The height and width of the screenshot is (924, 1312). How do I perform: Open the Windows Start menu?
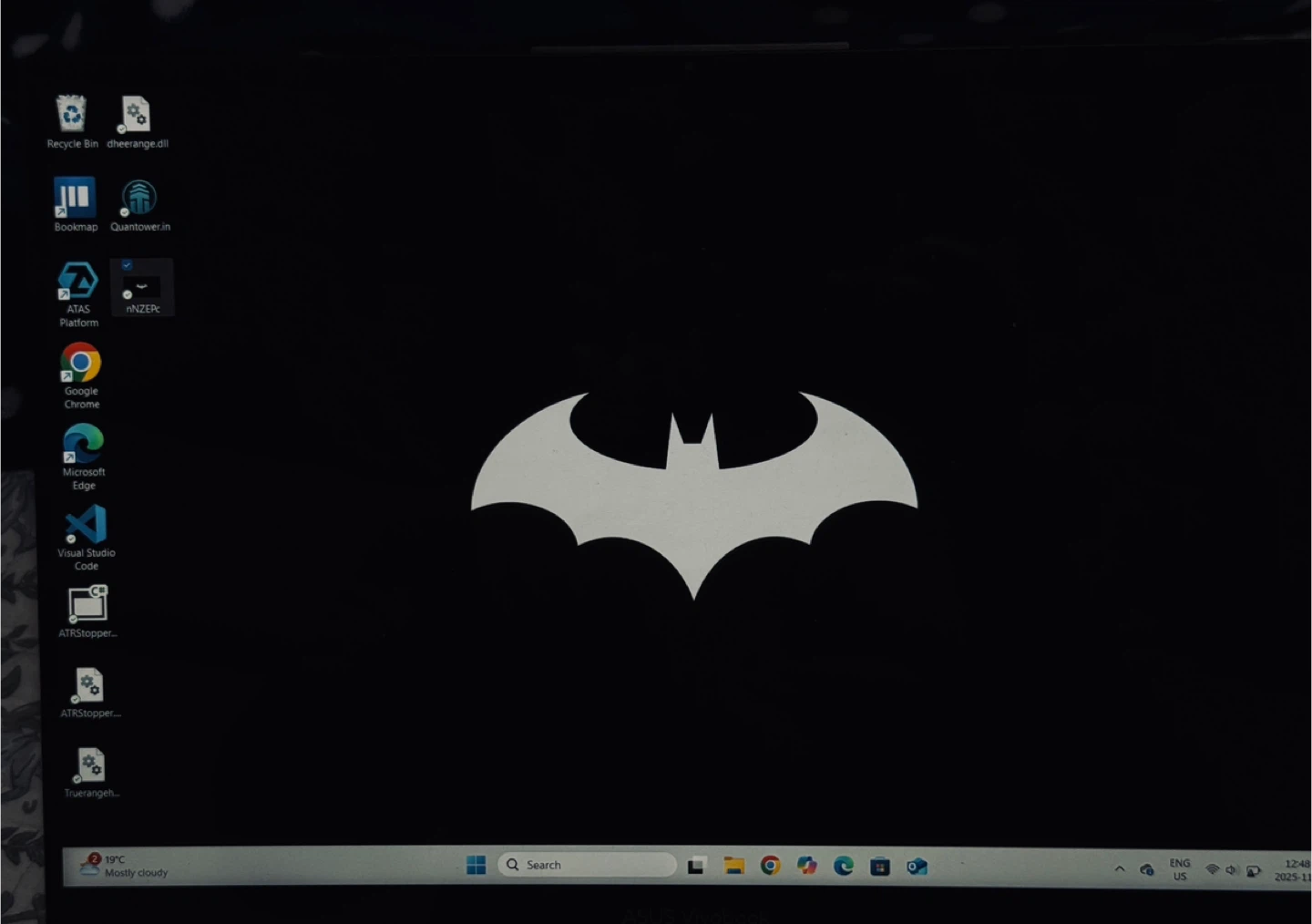point(476,865)
